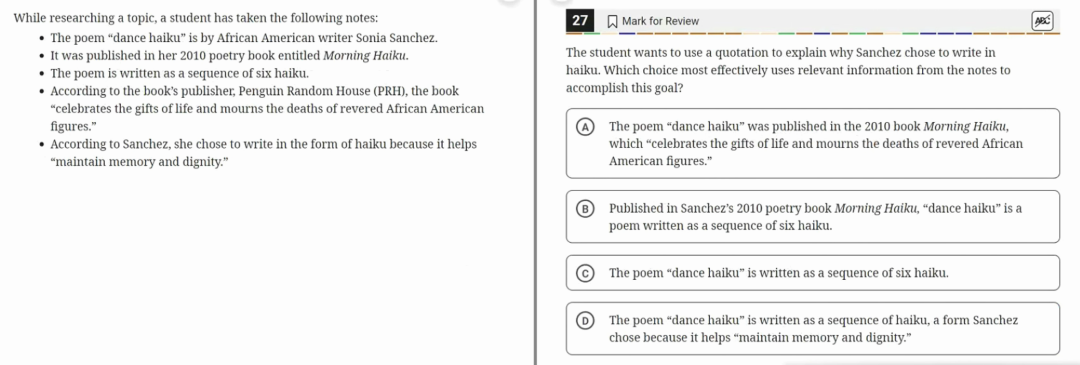Click the question prompt about Sanchez's haiku choice
1080x365 pixels.
pos(788,71)
